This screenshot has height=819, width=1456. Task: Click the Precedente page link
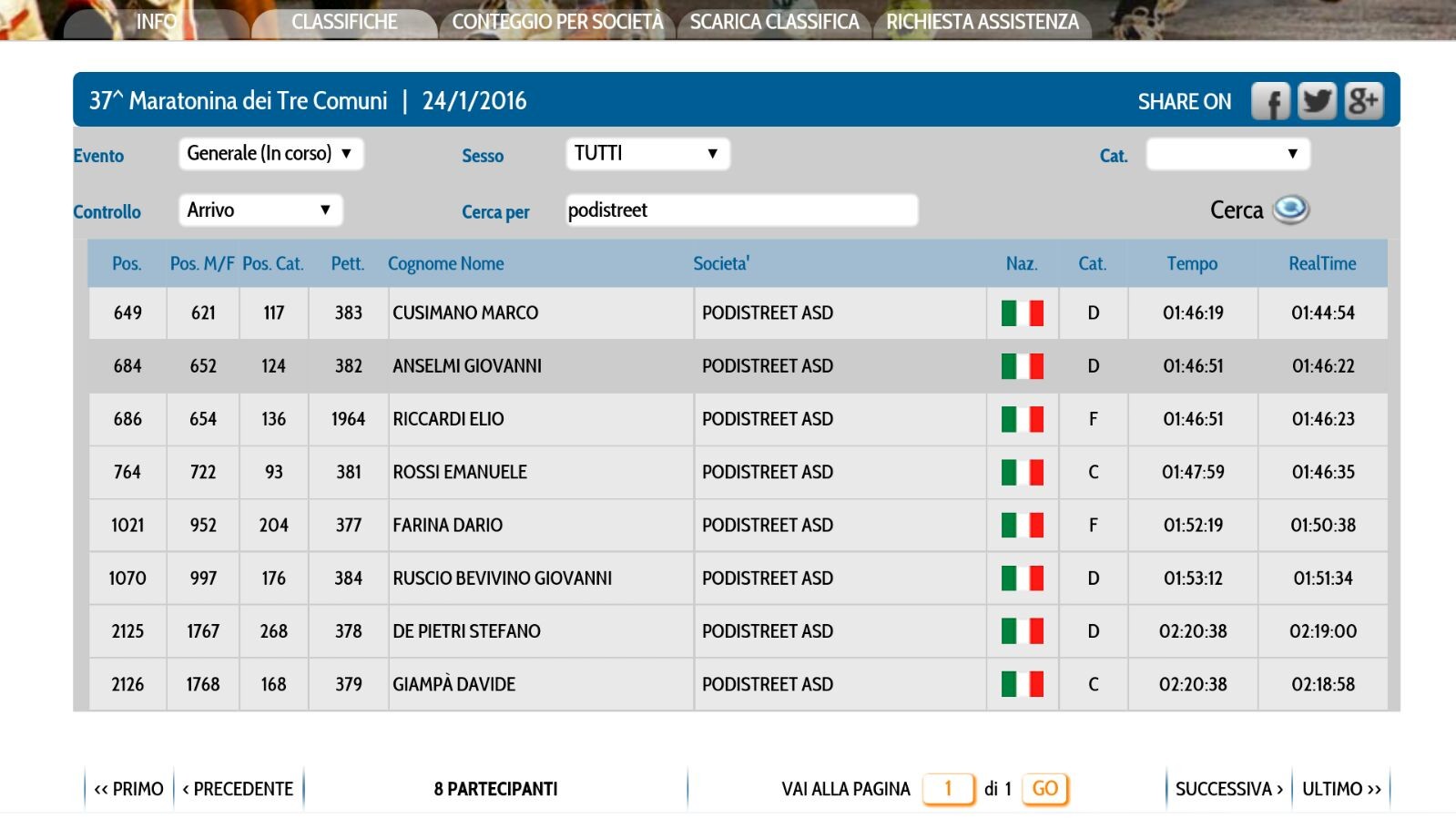[238, 789]
